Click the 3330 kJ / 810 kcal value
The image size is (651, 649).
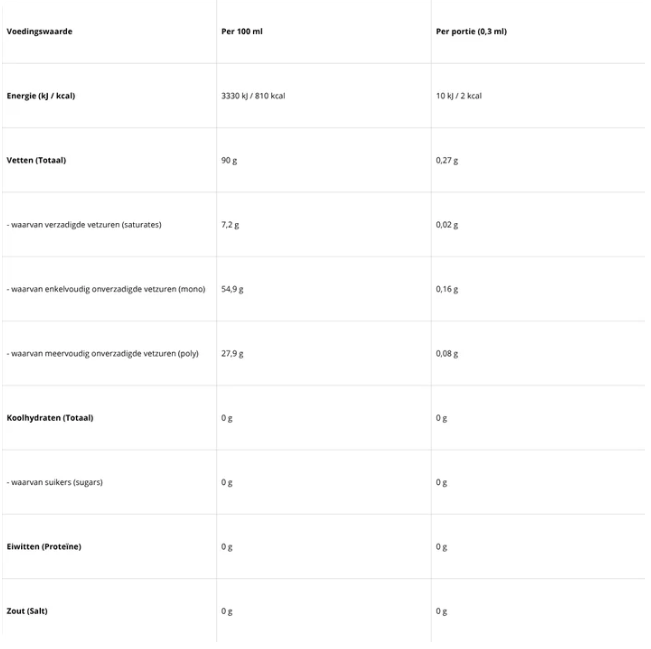tap(253, 96)
